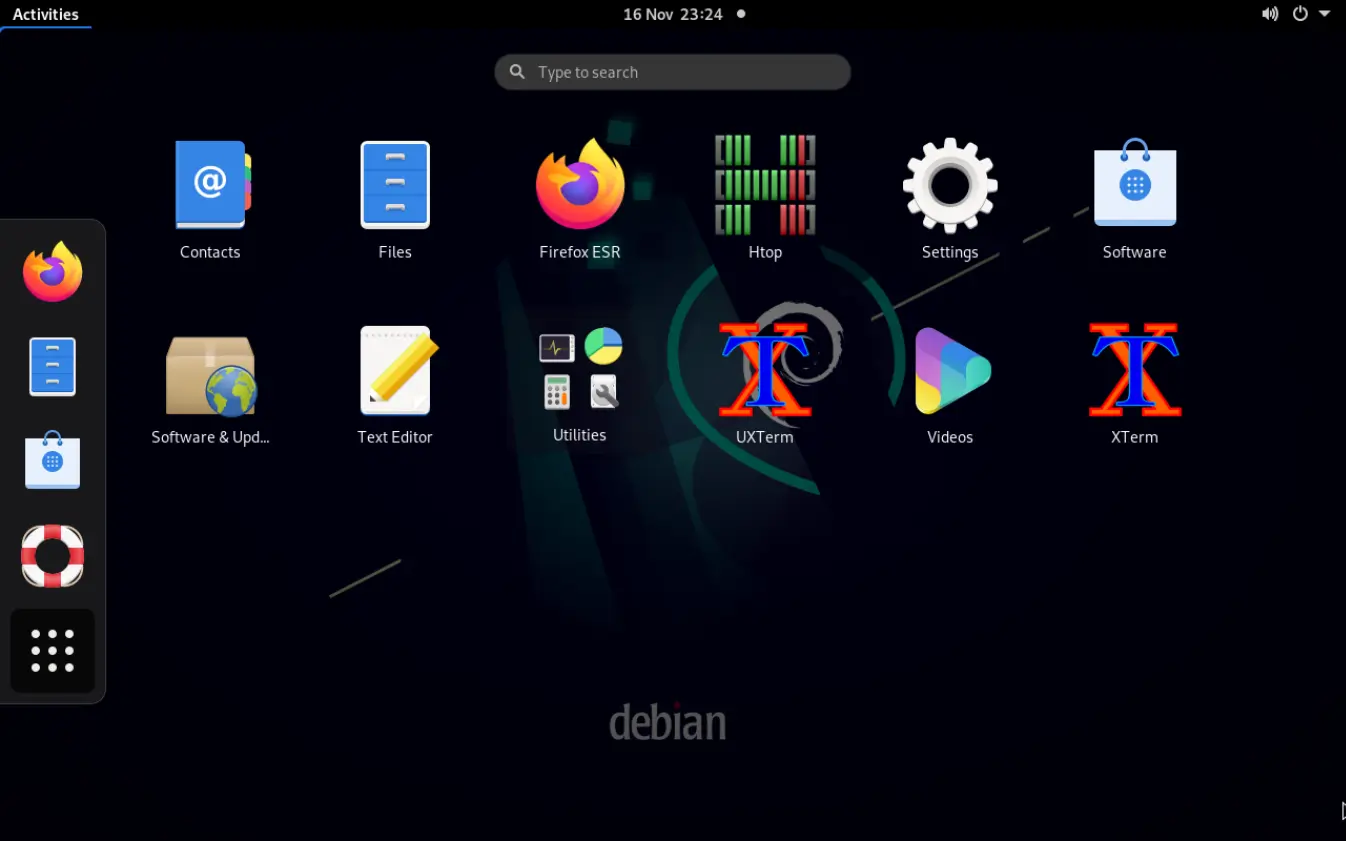Open the Utilities app folder

[x=580, y=370]
